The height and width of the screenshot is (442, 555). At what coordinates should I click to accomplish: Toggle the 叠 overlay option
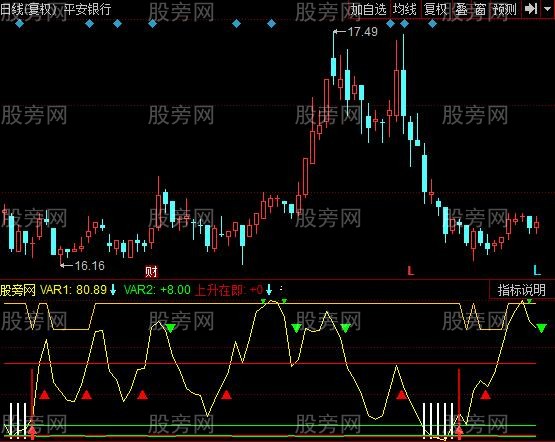pyautogui.click(x=461, y=9)
